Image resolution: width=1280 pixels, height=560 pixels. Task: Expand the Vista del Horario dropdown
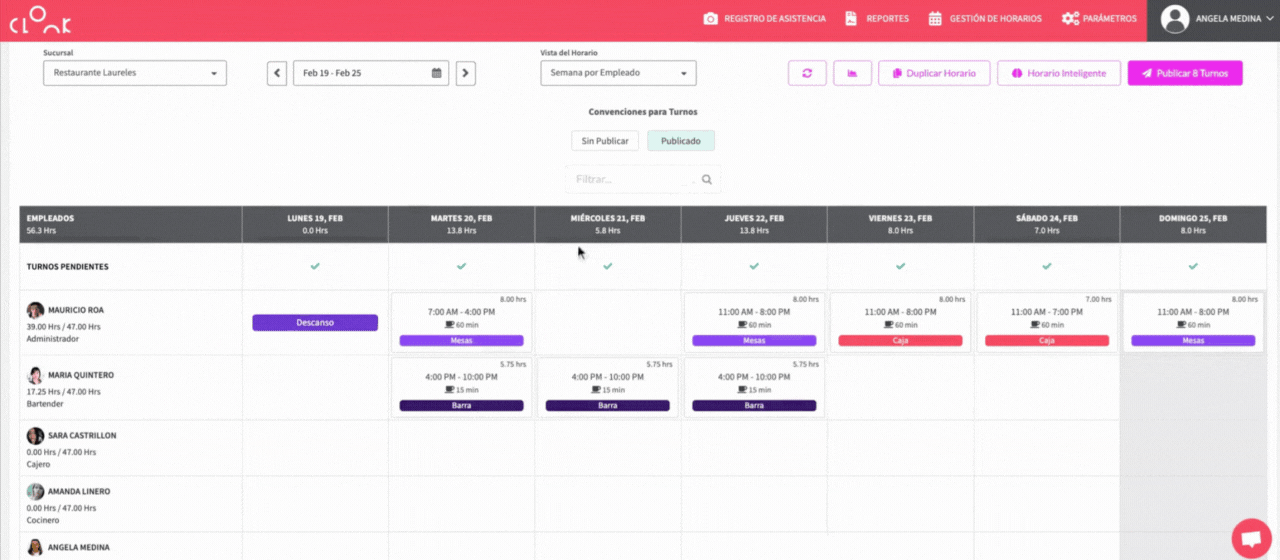tap(618, 73)
